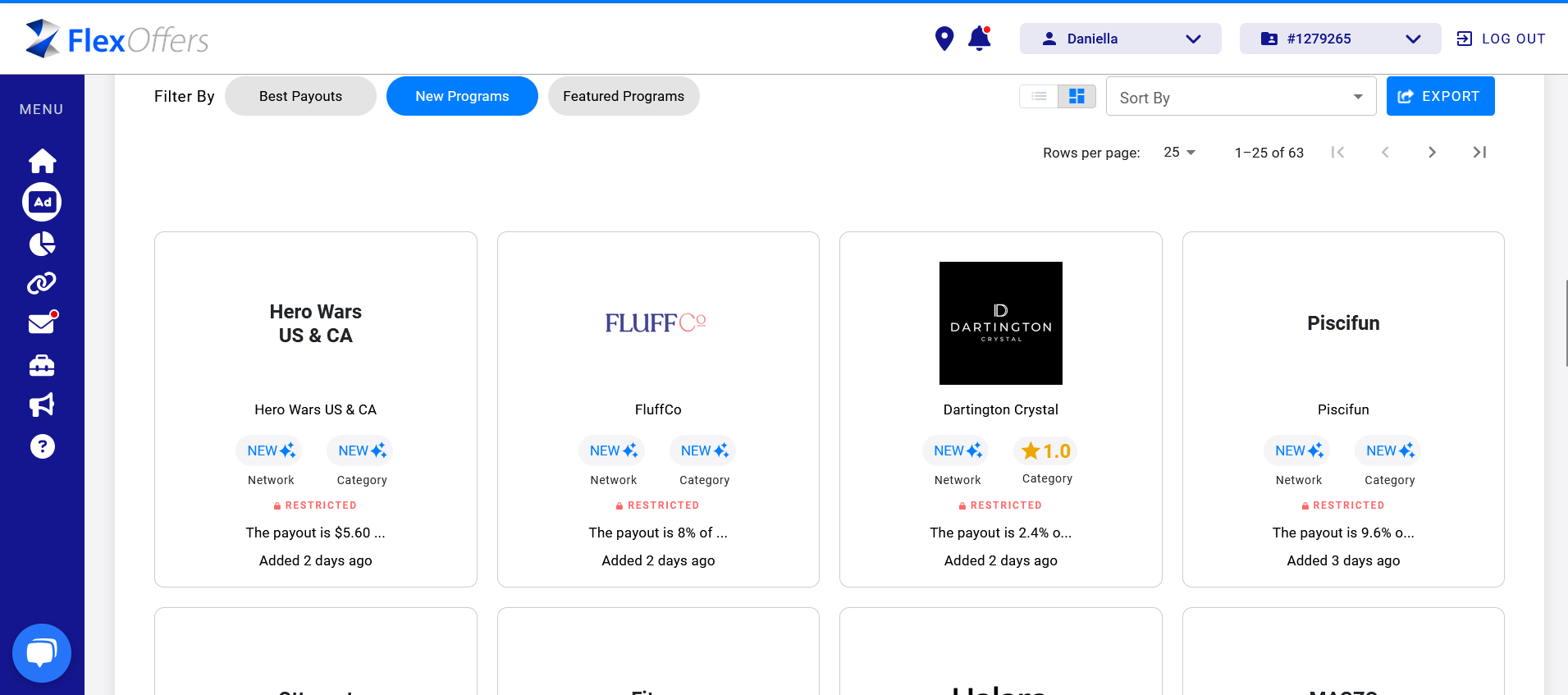Expand the Sort By dropdown
Viewport: 1568px width, 695px height.
1241,97
